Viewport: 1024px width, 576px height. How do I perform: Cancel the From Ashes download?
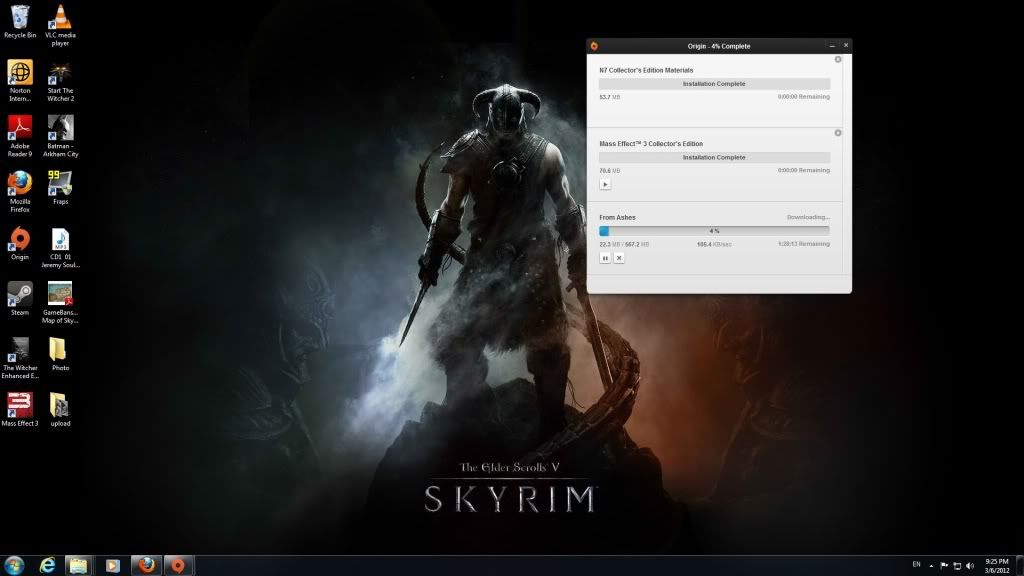(x=619, y=258)
